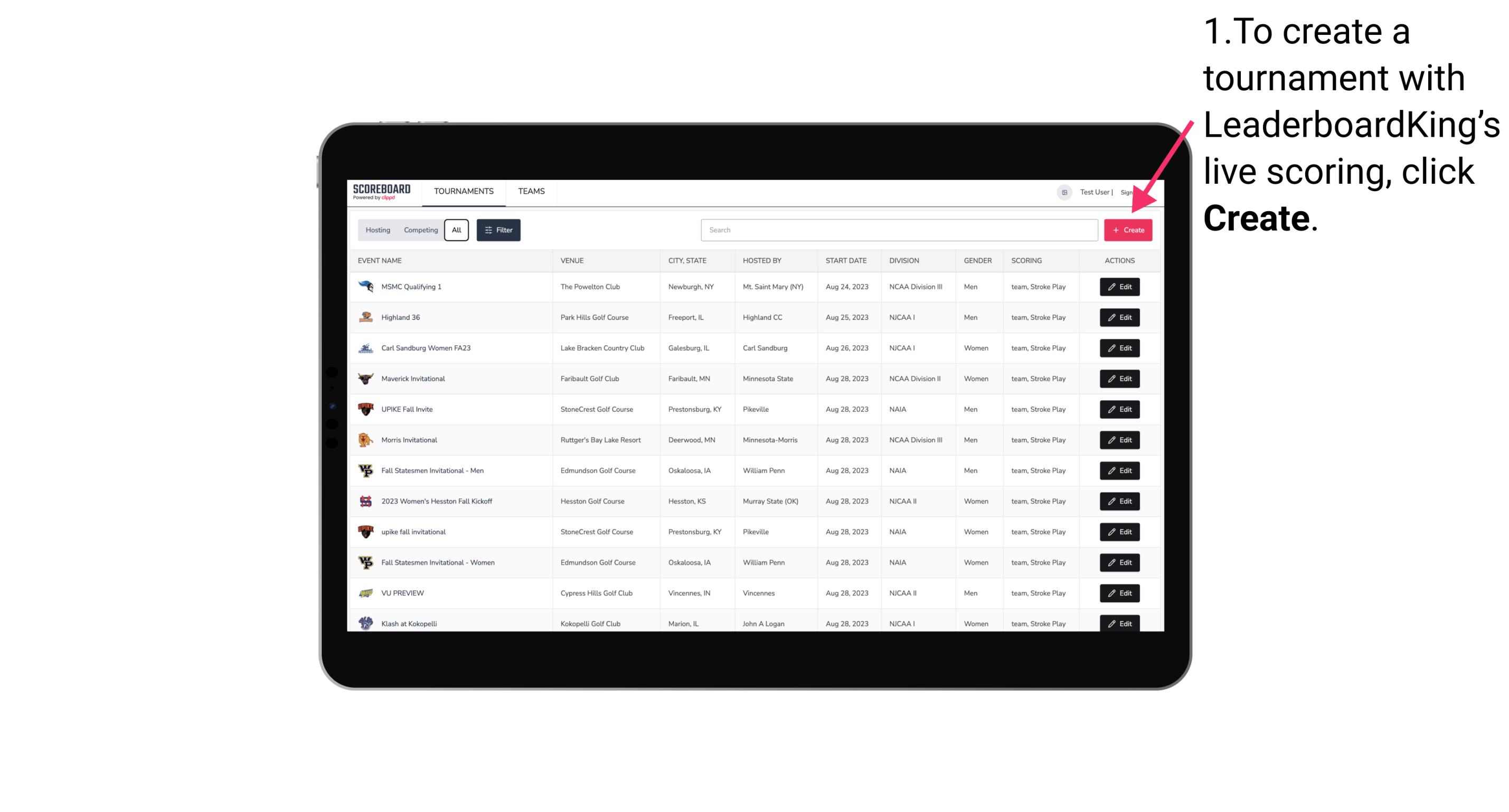1509x812 pixels.
Task: Click the Filter toggle button
Action: click(499, 230)
